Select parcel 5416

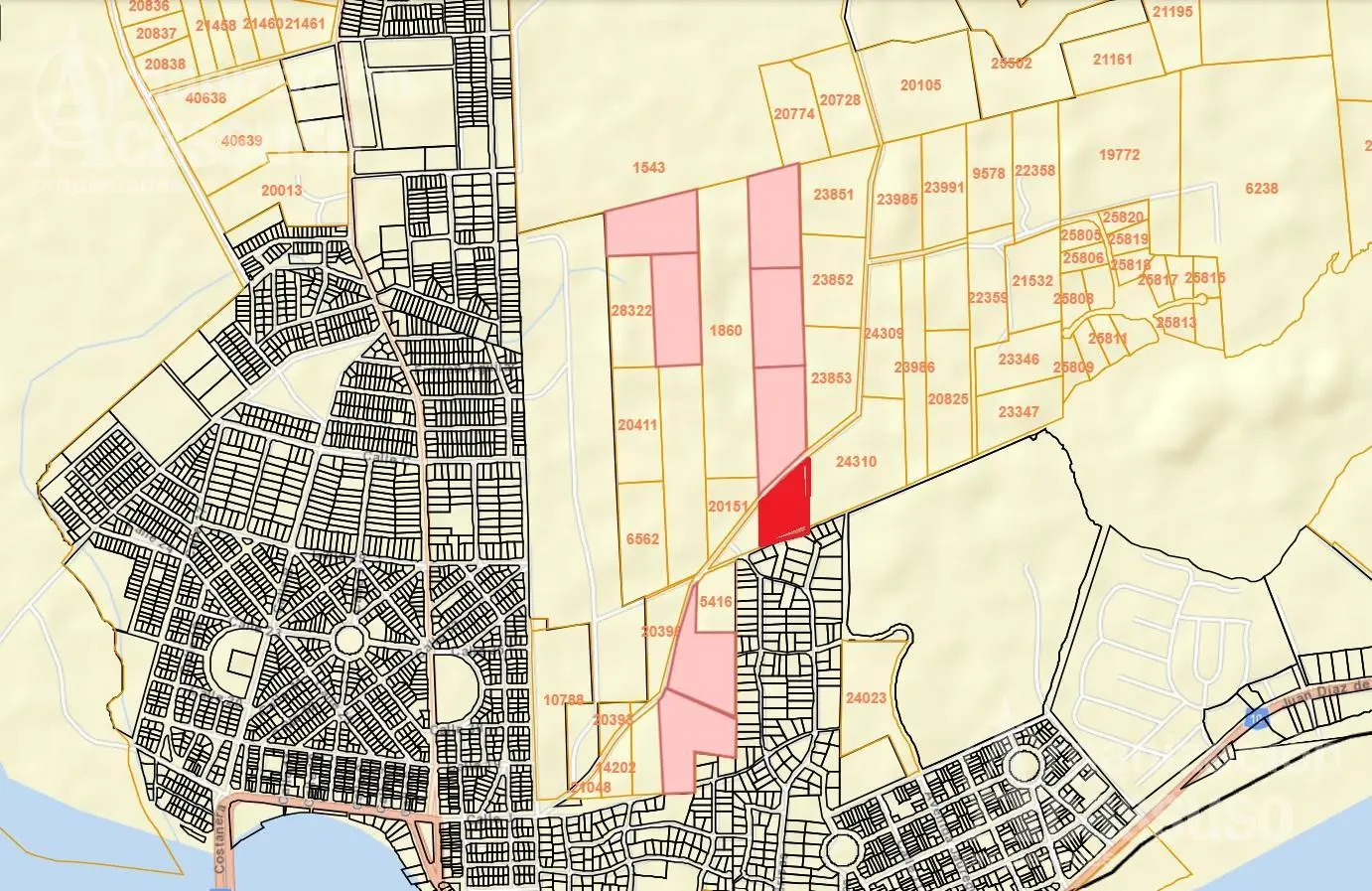(715, 602)
